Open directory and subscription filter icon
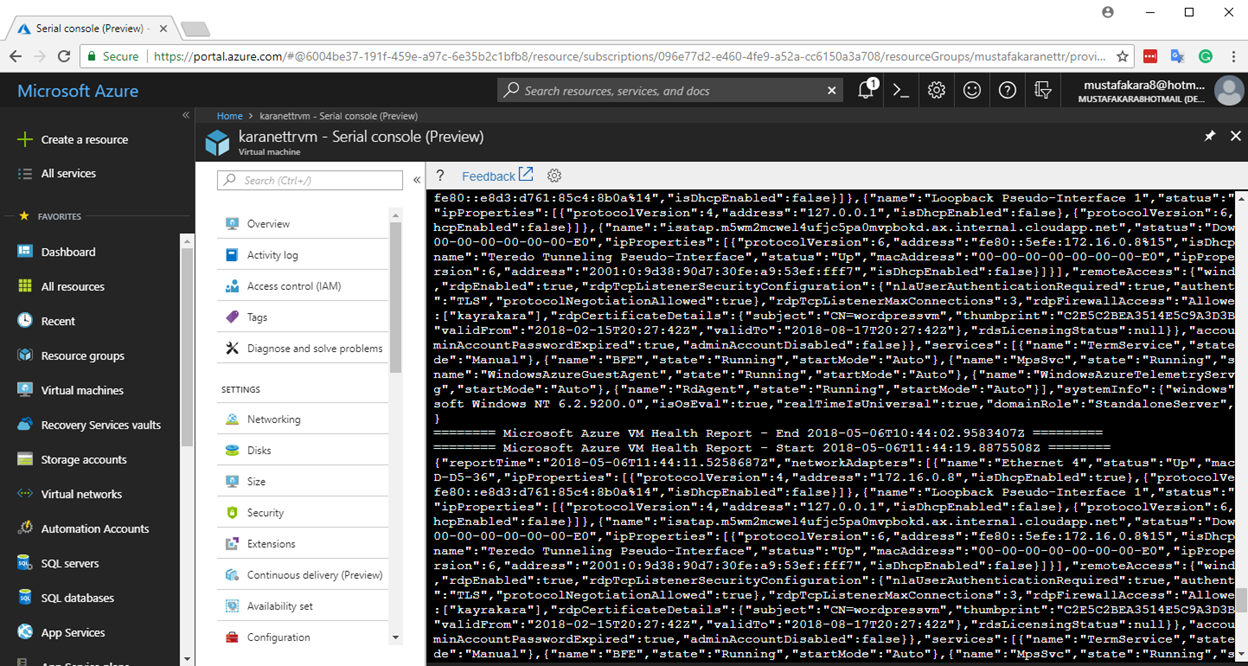This screenshot has width=1248, height=666. pos(1043,90)
